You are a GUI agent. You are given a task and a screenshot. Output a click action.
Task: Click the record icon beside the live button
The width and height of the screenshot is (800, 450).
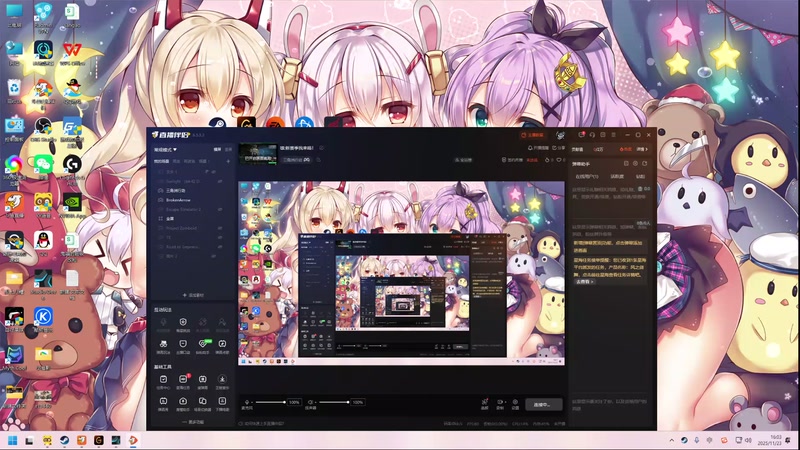coord(500,404)
